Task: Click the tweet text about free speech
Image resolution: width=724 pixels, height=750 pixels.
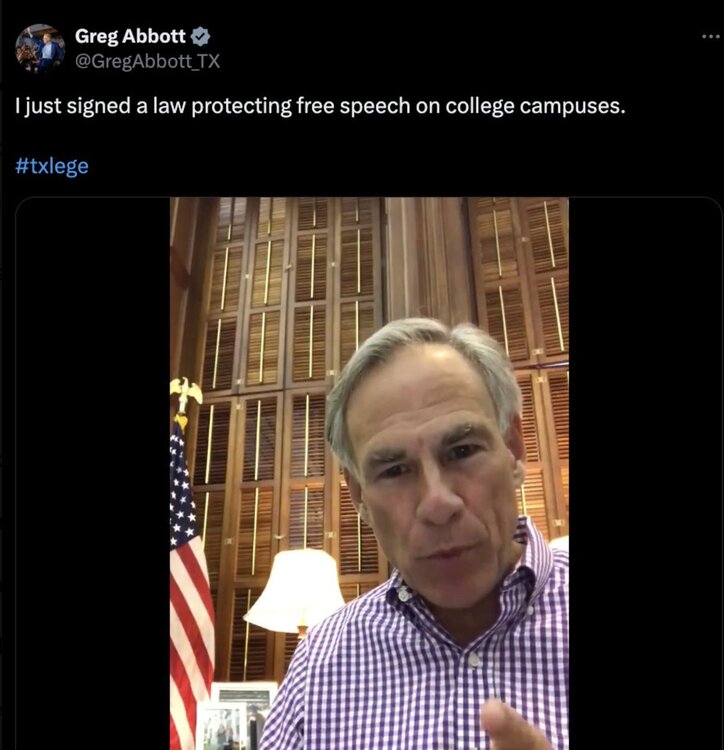Action: pos(320,106)
